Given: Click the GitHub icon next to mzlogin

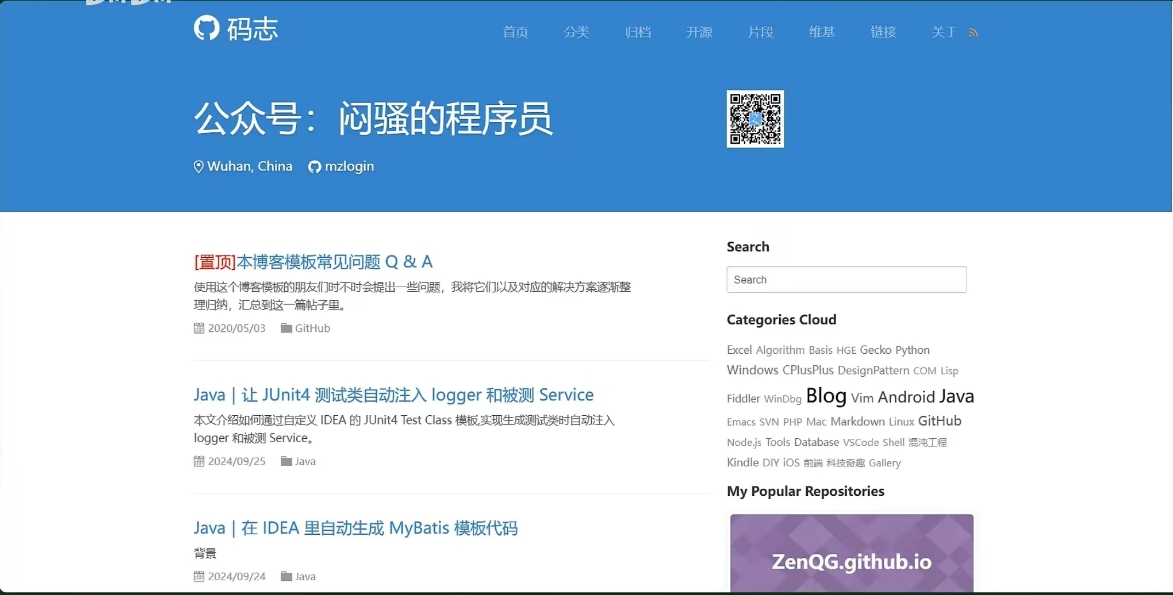Looking at the screenshot, I should tap(314, 167).
